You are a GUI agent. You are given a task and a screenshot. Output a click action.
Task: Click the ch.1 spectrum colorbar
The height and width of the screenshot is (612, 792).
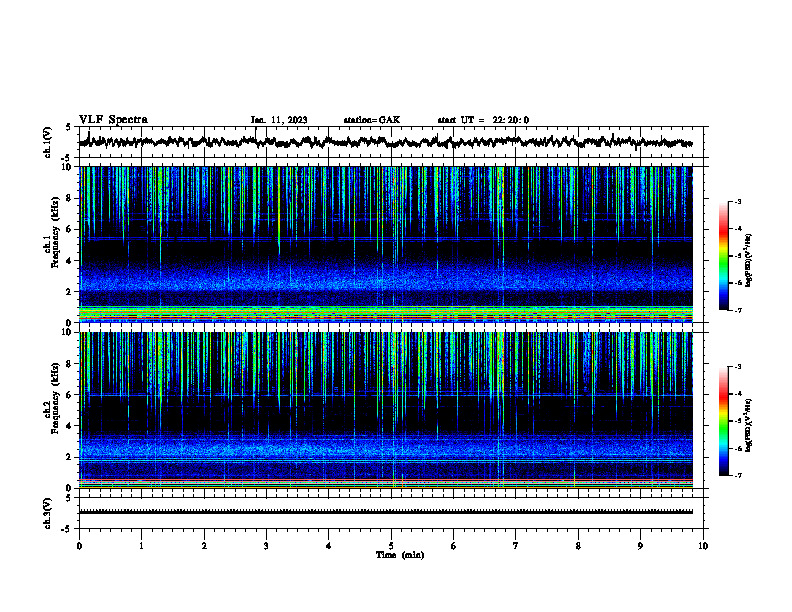tap(724, 256)
